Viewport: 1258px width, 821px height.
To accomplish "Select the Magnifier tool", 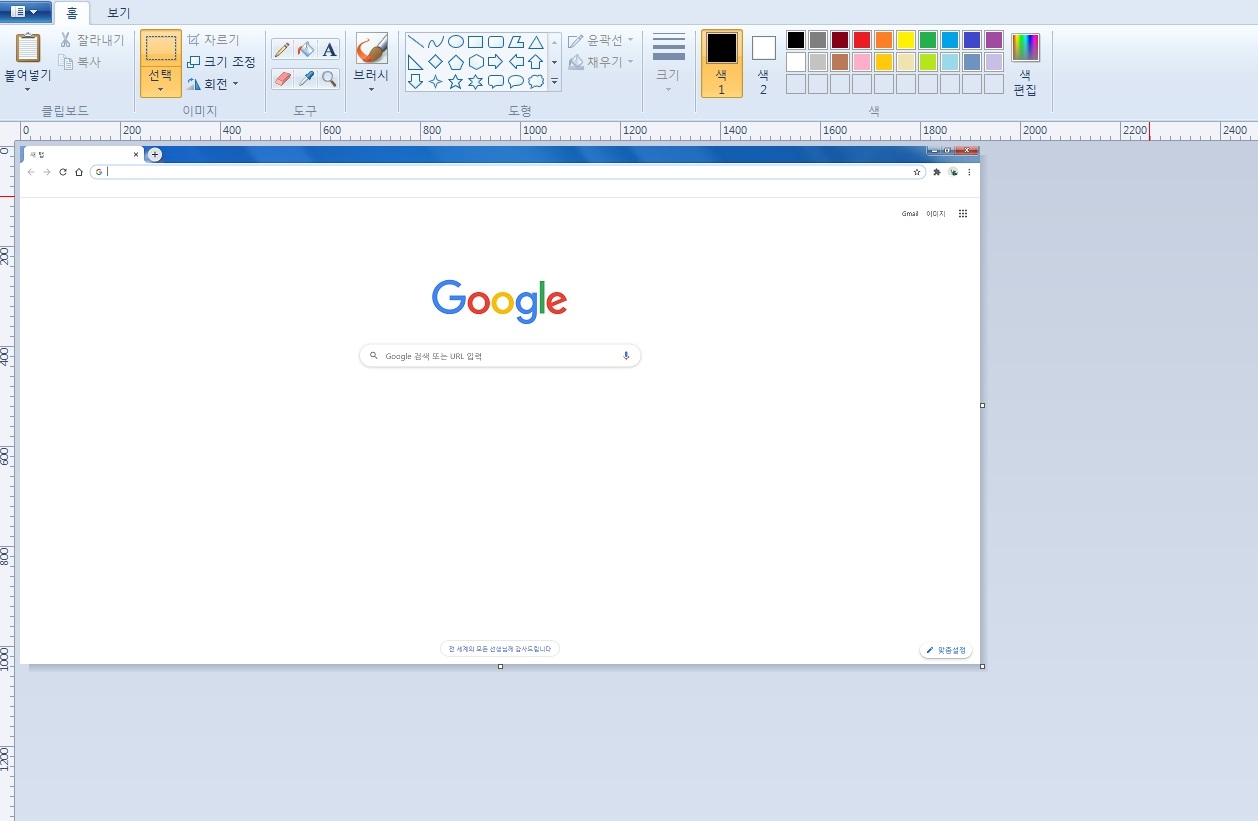I will pyautogui.click(x=329, y=78).
